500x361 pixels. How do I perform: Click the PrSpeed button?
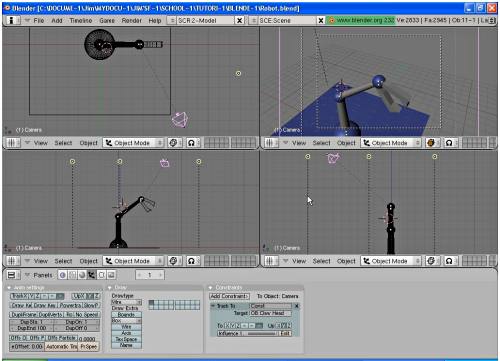(89, 347)
